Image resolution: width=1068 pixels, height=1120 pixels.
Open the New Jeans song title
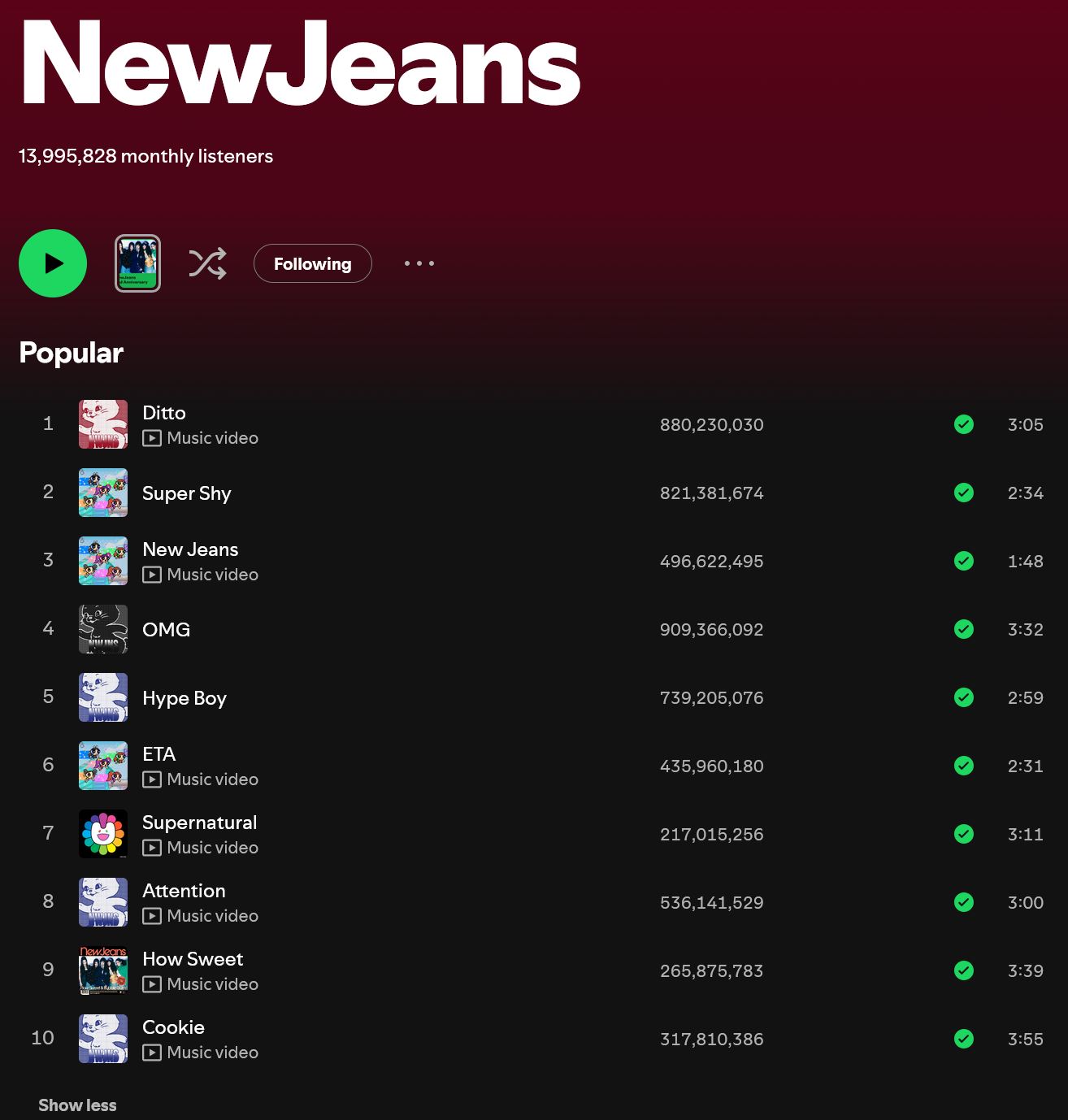pos(190,549)
